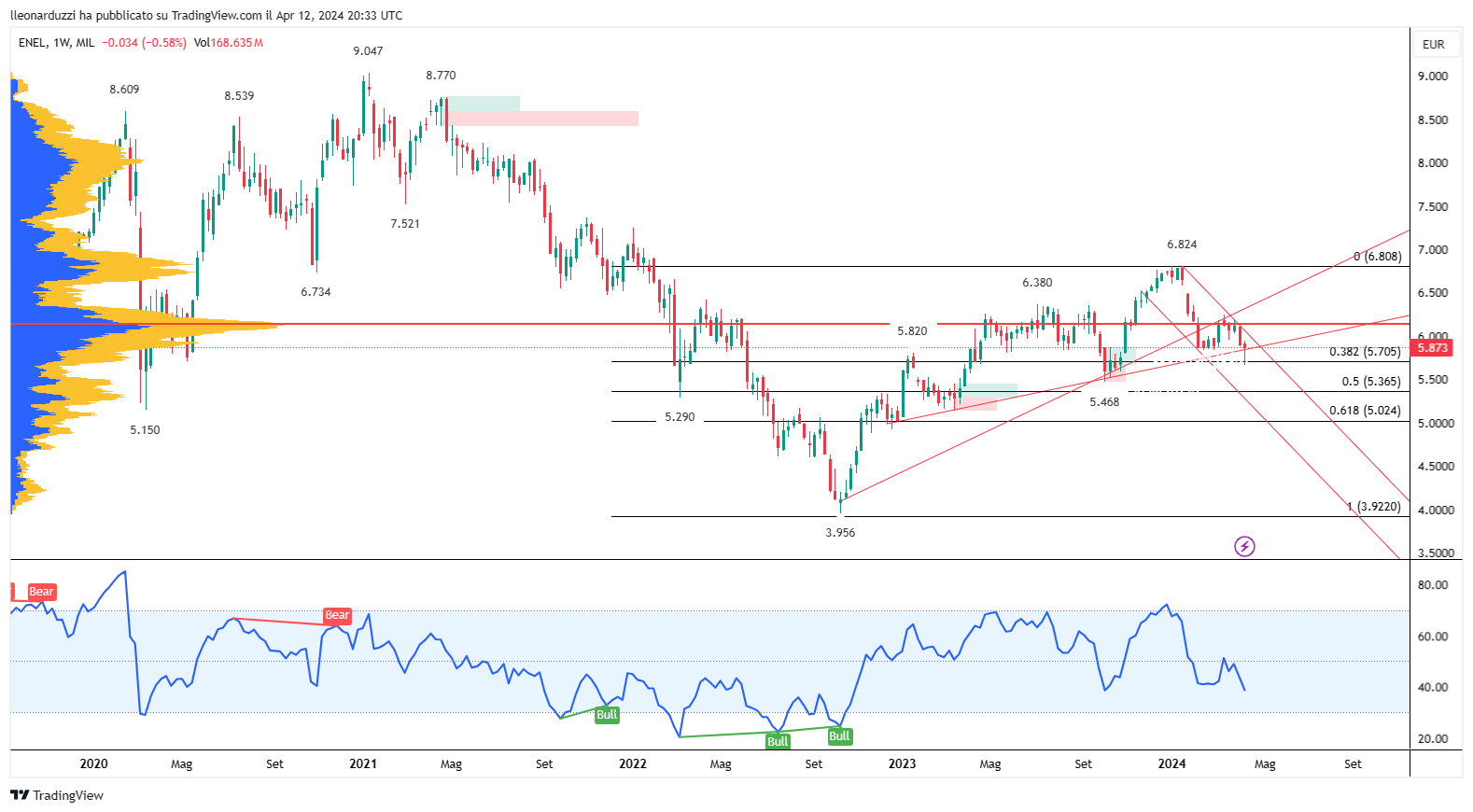Click the 8.539 price label

point(239,96)
